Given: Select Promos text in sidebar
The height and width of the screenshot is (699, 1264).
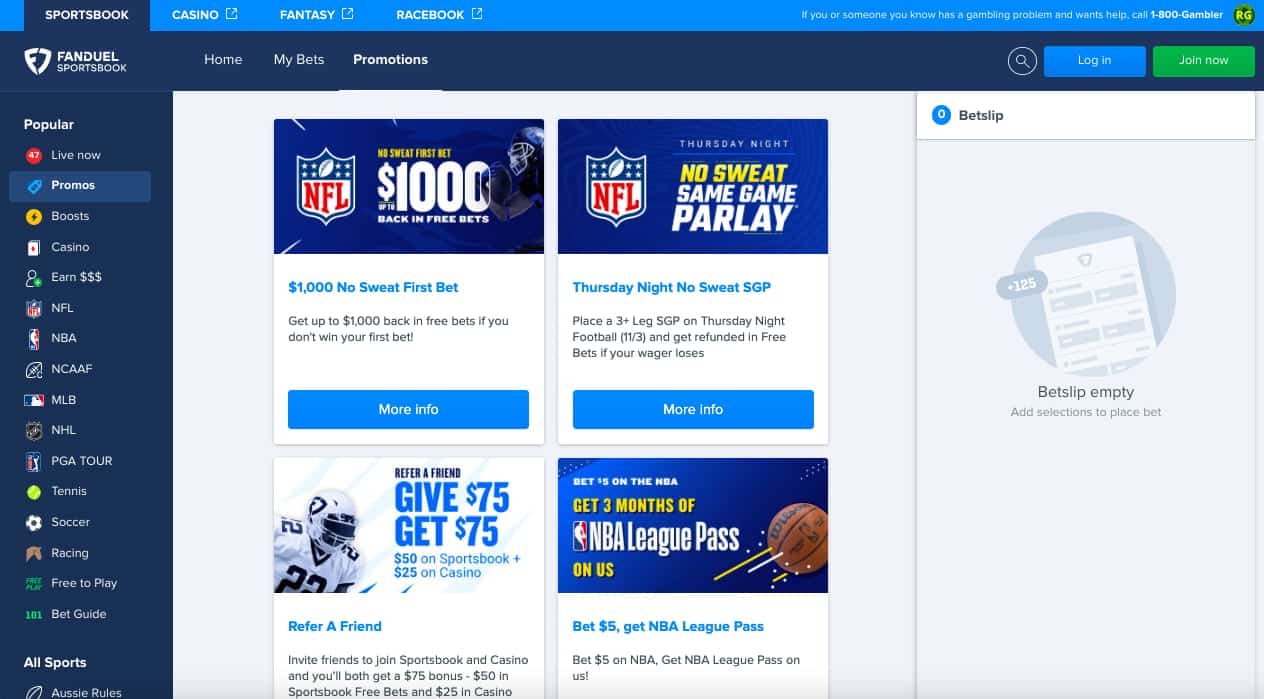Looking at the screenshot, I should point(73,185).
